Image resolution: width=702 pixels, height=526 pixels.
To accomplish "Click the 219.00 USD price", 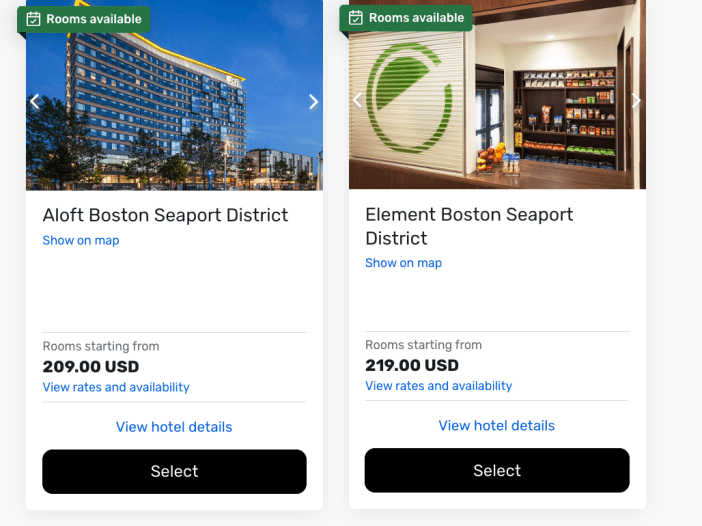I will pos(412,365).
